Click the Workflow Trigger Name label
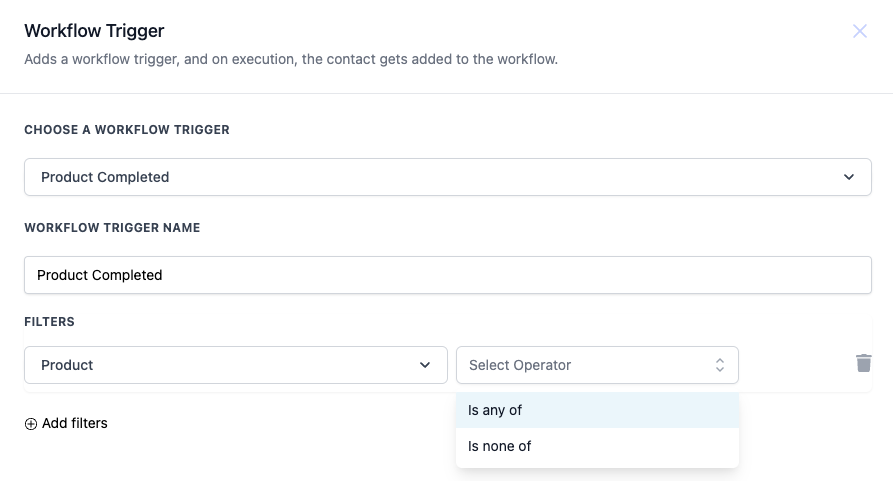Screen dimensions: 893x481 click(112, 228)
